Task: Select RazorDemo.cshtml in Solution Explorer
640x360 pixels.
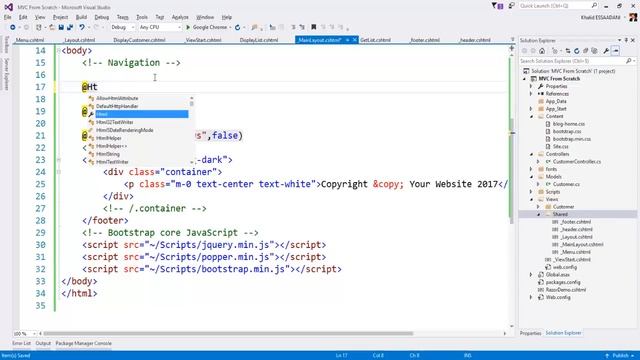Action: coord(565,290)
